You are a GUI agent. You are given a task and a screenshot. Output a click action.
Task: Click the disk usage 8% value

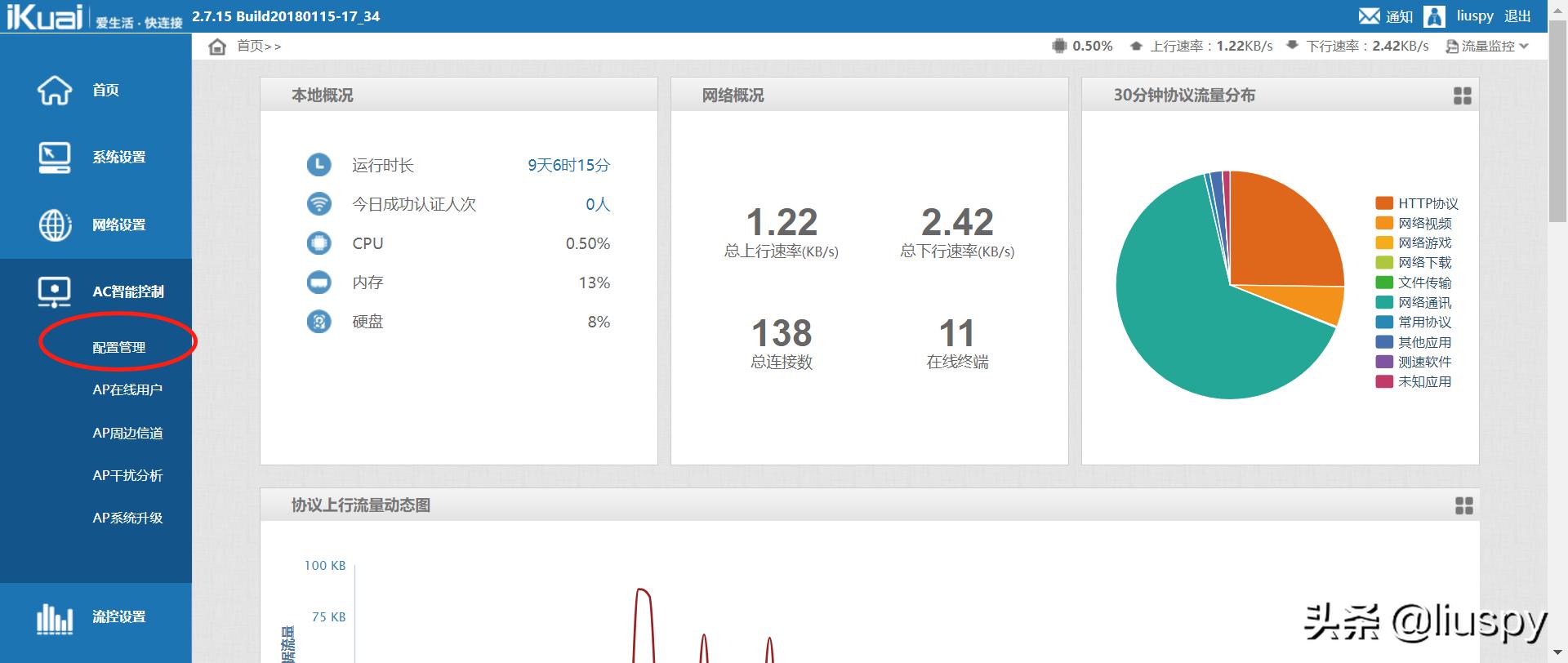(x=599, y=322)
